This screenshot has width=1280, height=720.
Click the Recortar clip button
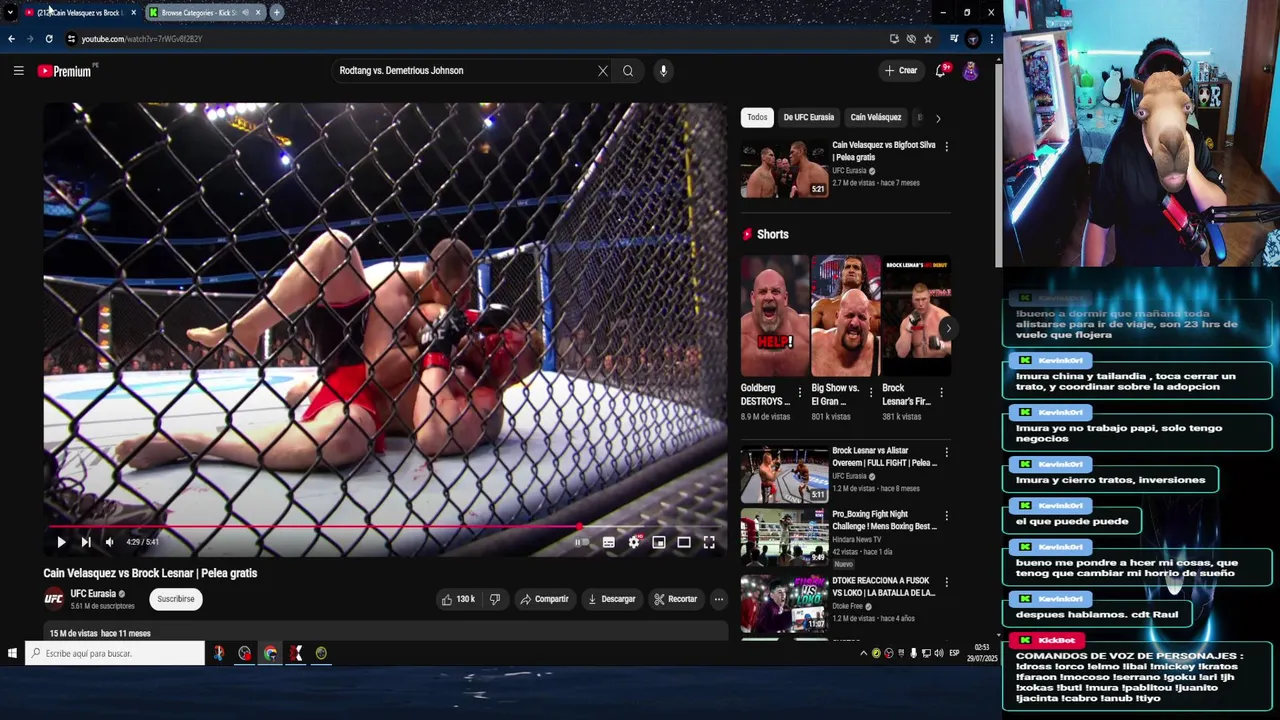pos(676,599)
